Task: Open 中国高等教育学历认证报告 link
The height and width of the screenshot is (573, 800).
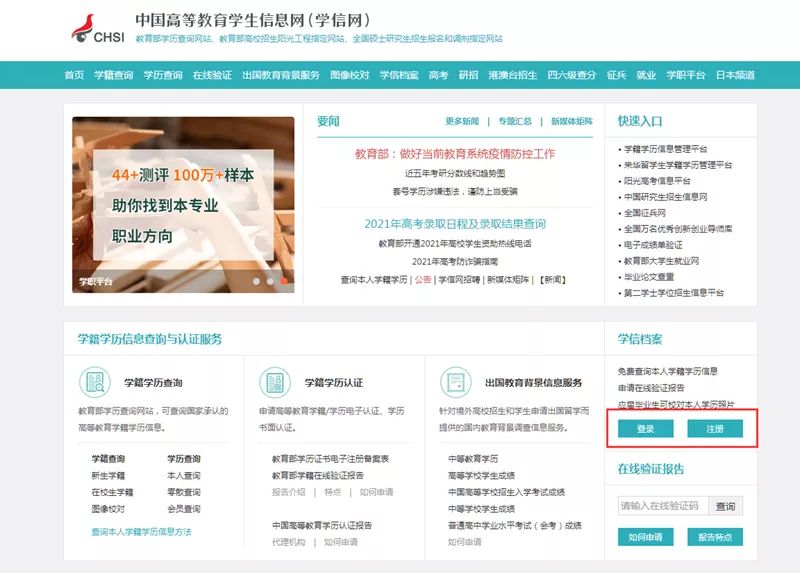Action: point(322,525)
